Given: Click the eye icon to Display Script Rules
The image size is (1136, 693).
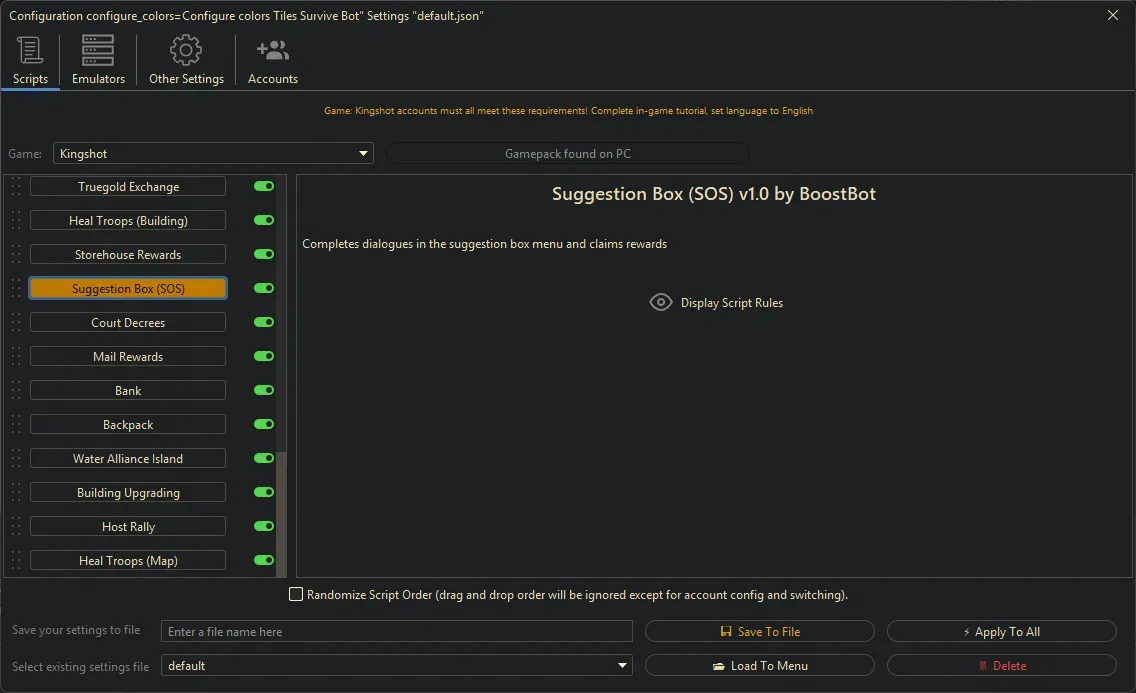Looking at the screenshot, I should click(x=660, y=302).
